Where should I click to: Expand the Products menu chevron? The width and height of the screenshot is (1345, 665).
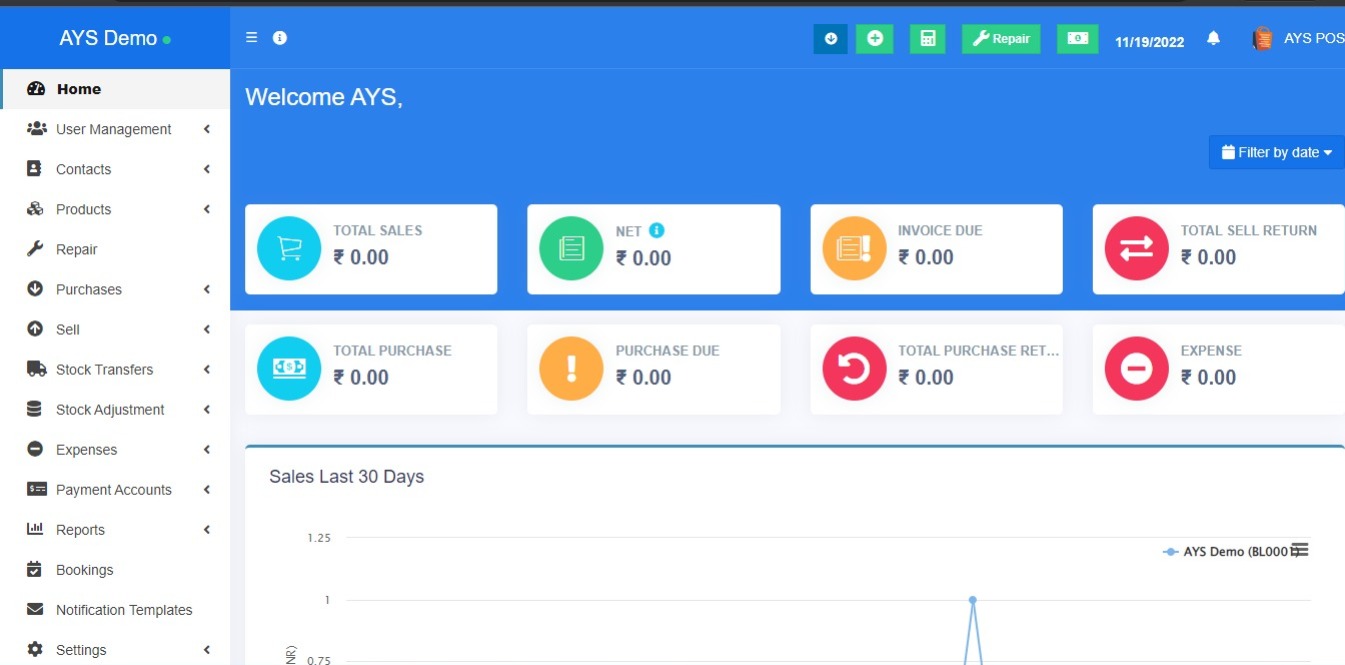tap(207, 209)
